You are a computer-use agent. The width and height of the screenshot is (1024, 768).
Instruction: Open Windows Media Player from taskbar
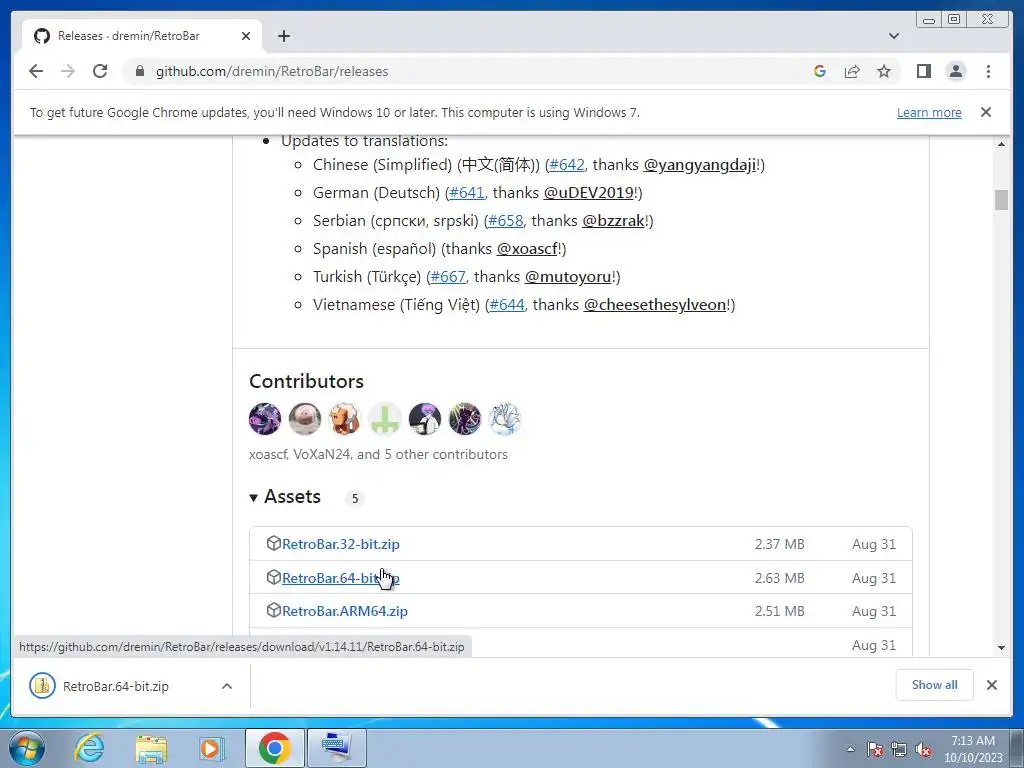pos(212,748)
